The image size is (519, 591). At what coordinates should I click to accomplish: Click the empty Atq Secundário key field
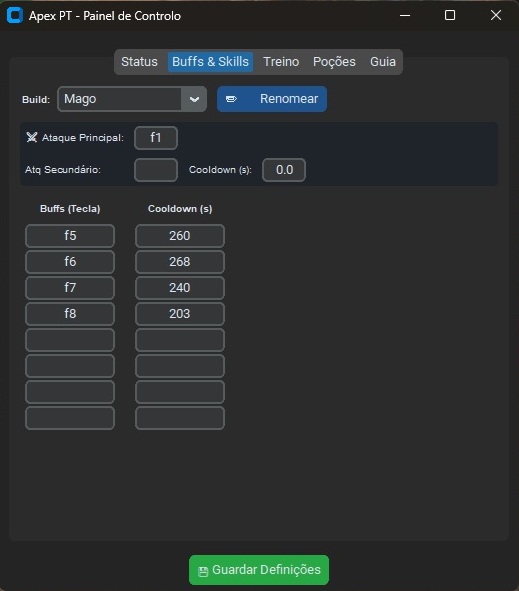(156, 170)
